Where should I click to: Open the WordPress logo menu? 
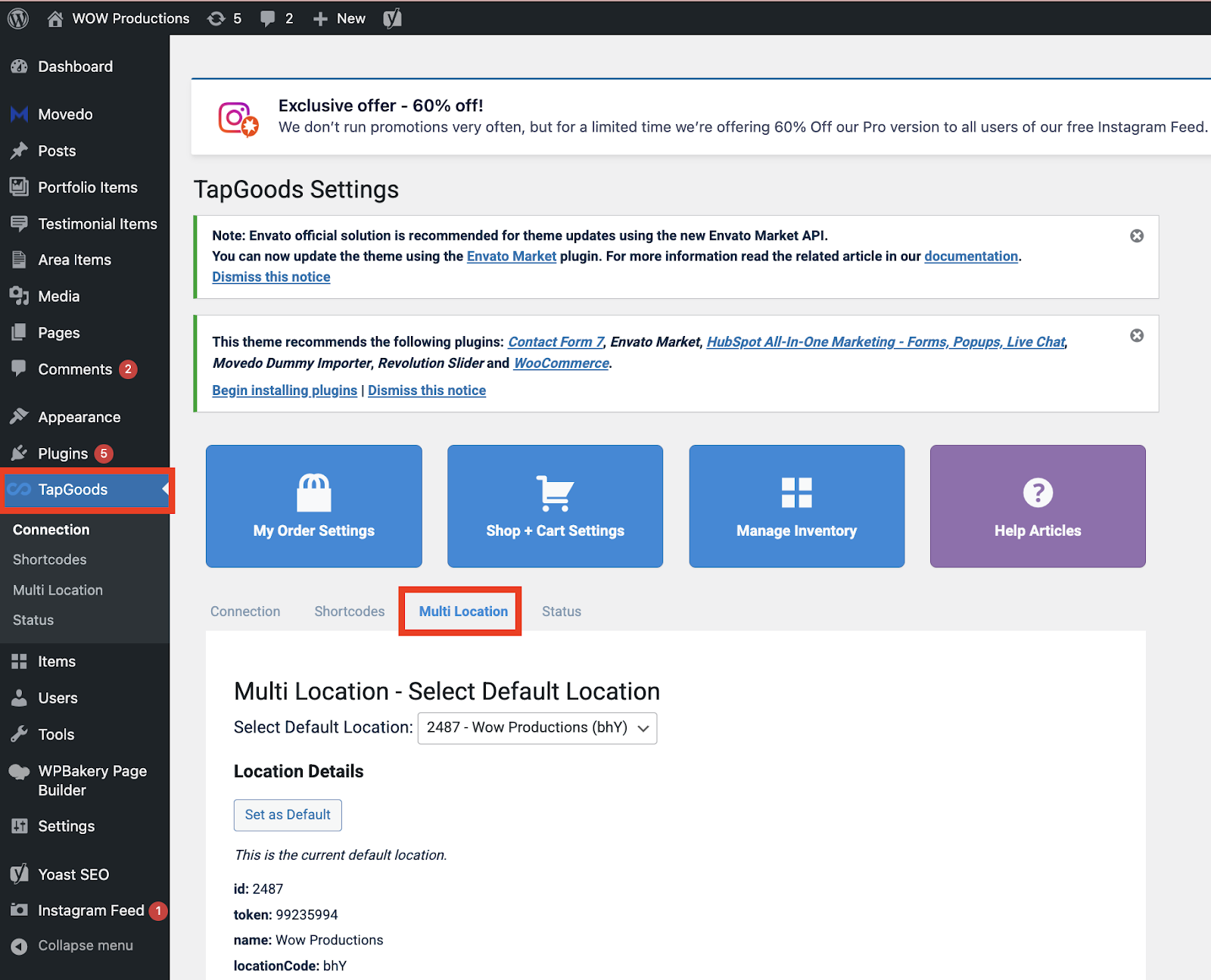click(x=17, y=18)
